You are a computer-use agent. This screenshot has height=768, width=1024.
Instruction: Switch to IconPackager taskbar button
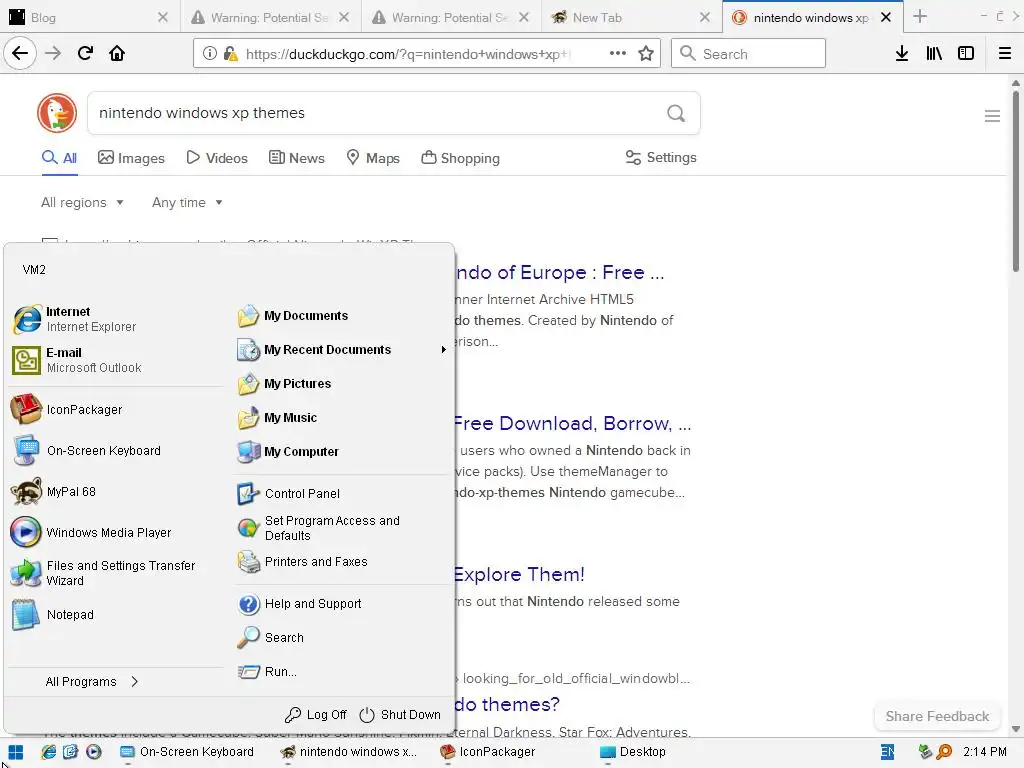(488, 752)
